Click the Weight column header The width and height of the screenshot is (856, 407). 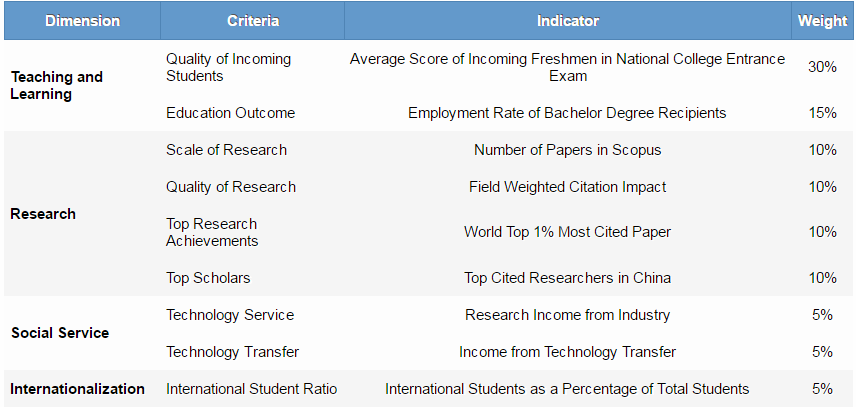click(x=822, y=20)
